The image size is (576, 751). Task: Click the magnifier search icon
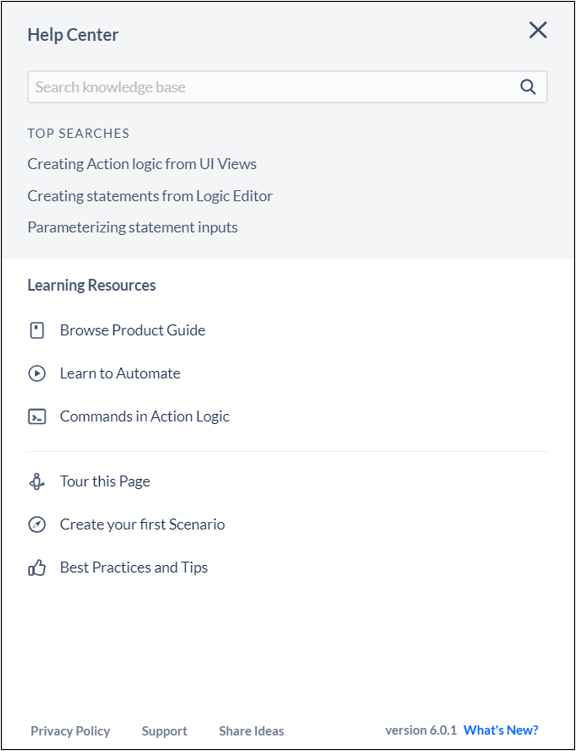pyautogui.click(x=528, y=87)
